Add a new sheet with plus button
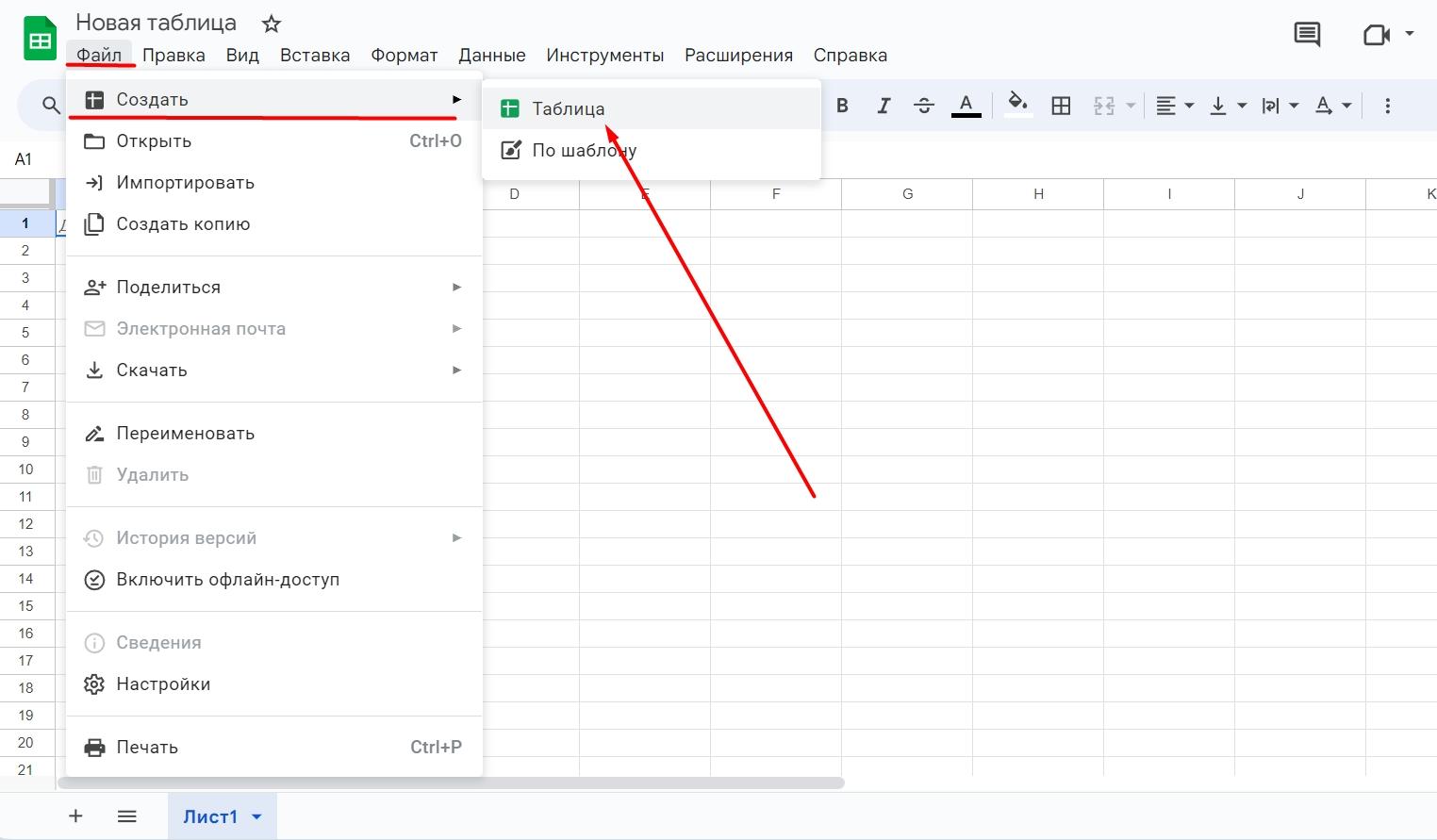The height and width of the screenshot is (840, 1437). click(x=75, y=816)
